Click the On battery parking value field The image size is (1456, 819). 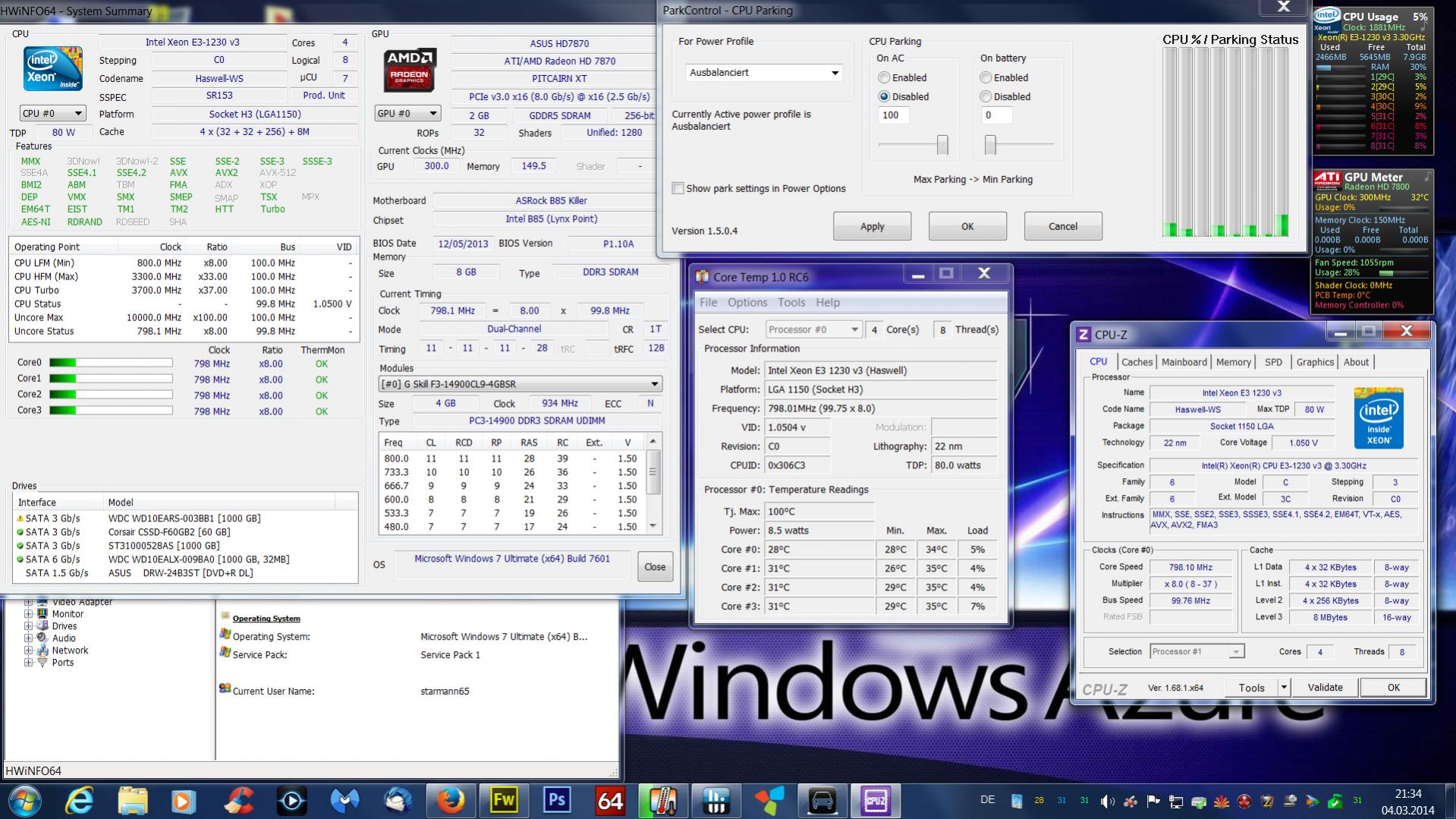(x=997, y=115)
